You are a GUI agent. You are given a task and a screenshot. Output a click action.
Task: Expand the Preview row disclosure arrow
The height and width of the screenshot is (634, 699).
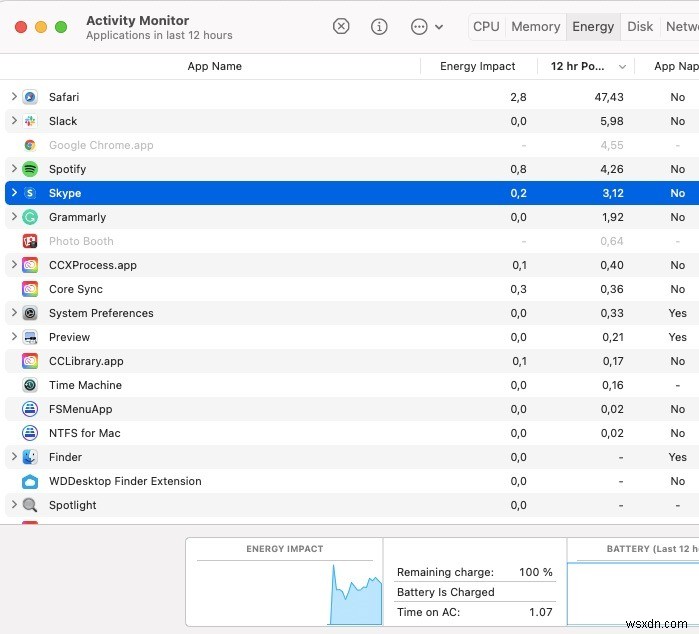point(14,337)
